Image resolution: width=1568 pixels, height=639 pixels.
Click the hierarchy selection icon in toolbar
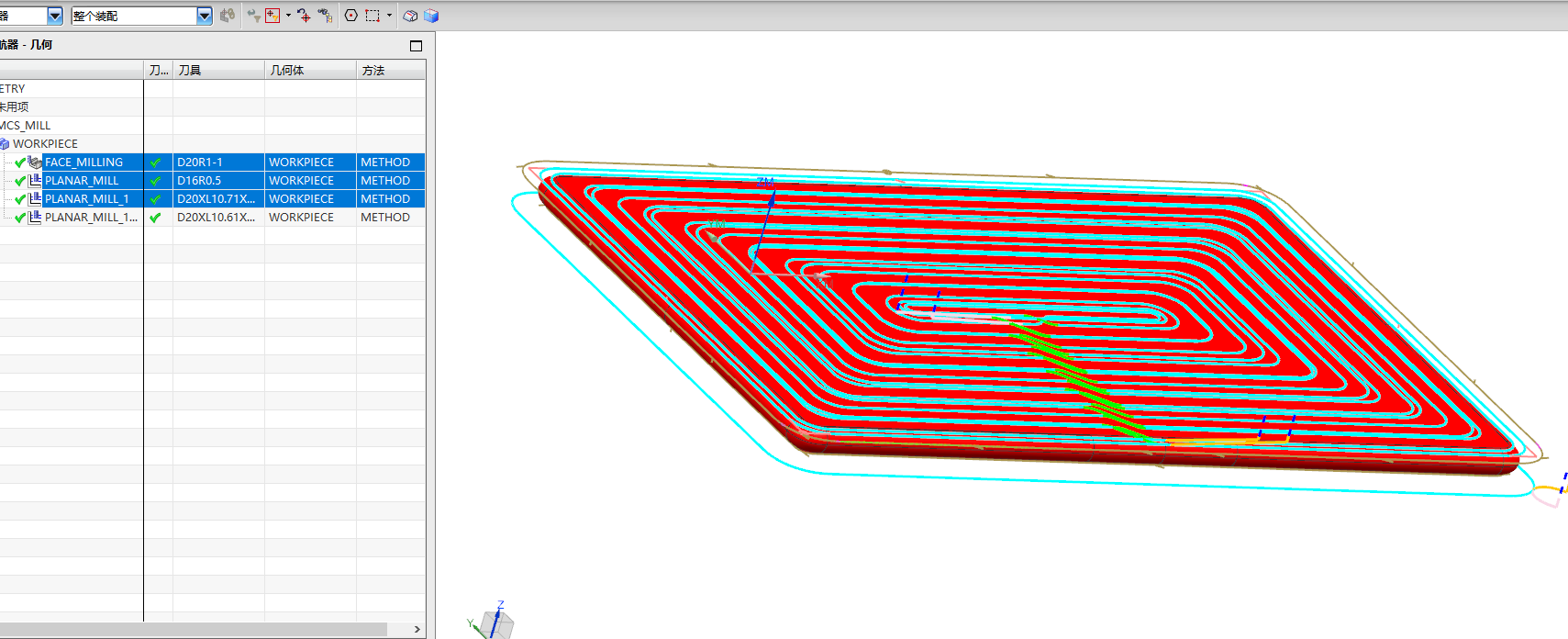(x=325, y=16)
